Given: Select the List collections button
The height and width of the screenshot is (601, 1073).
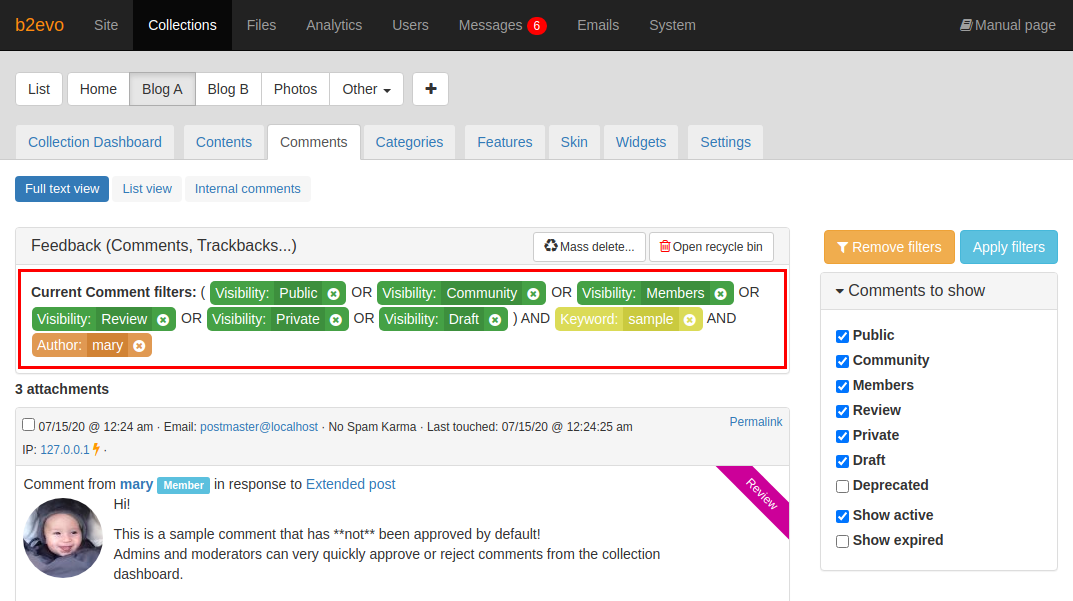Looking at the screenshot, I should pyautogui.click(x=39, y=89).
